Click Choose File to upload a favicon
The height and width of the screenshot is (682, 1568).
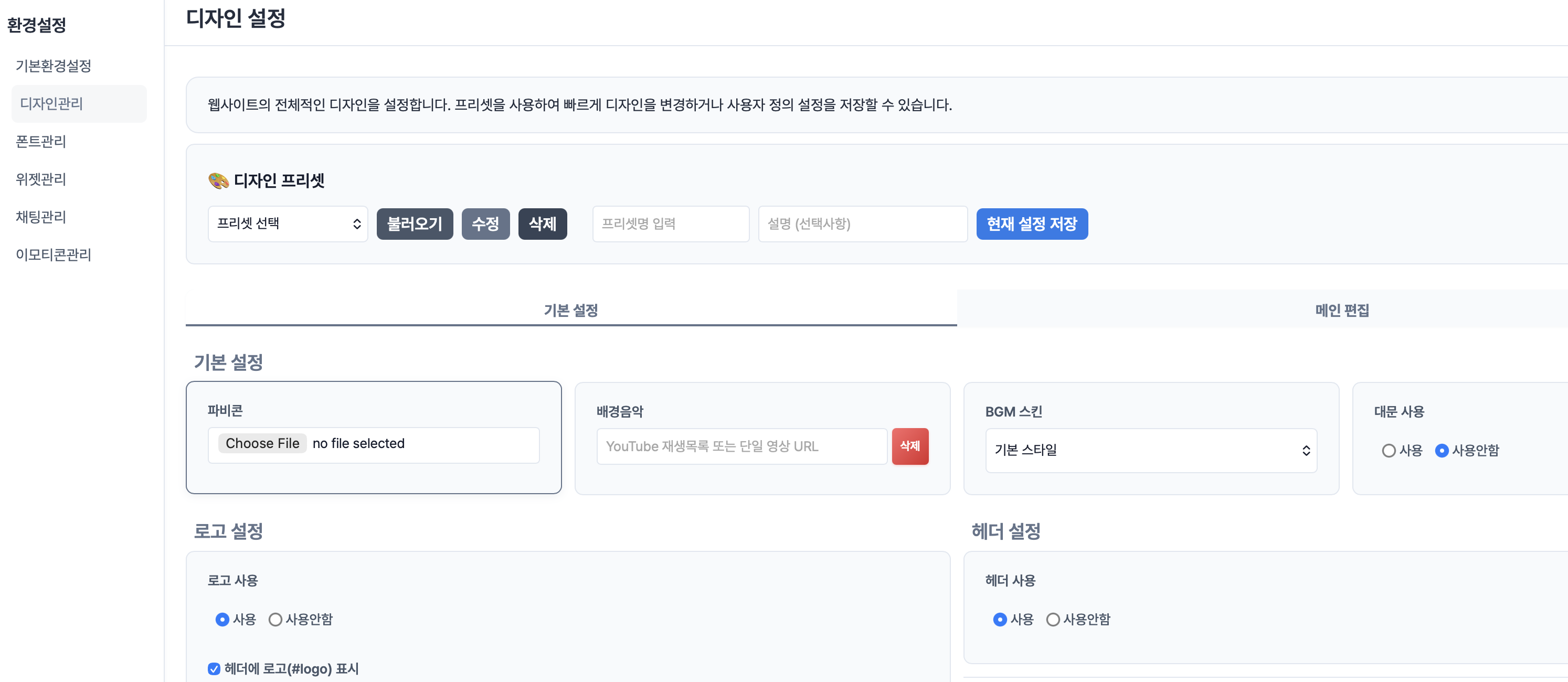pos(262,443)
